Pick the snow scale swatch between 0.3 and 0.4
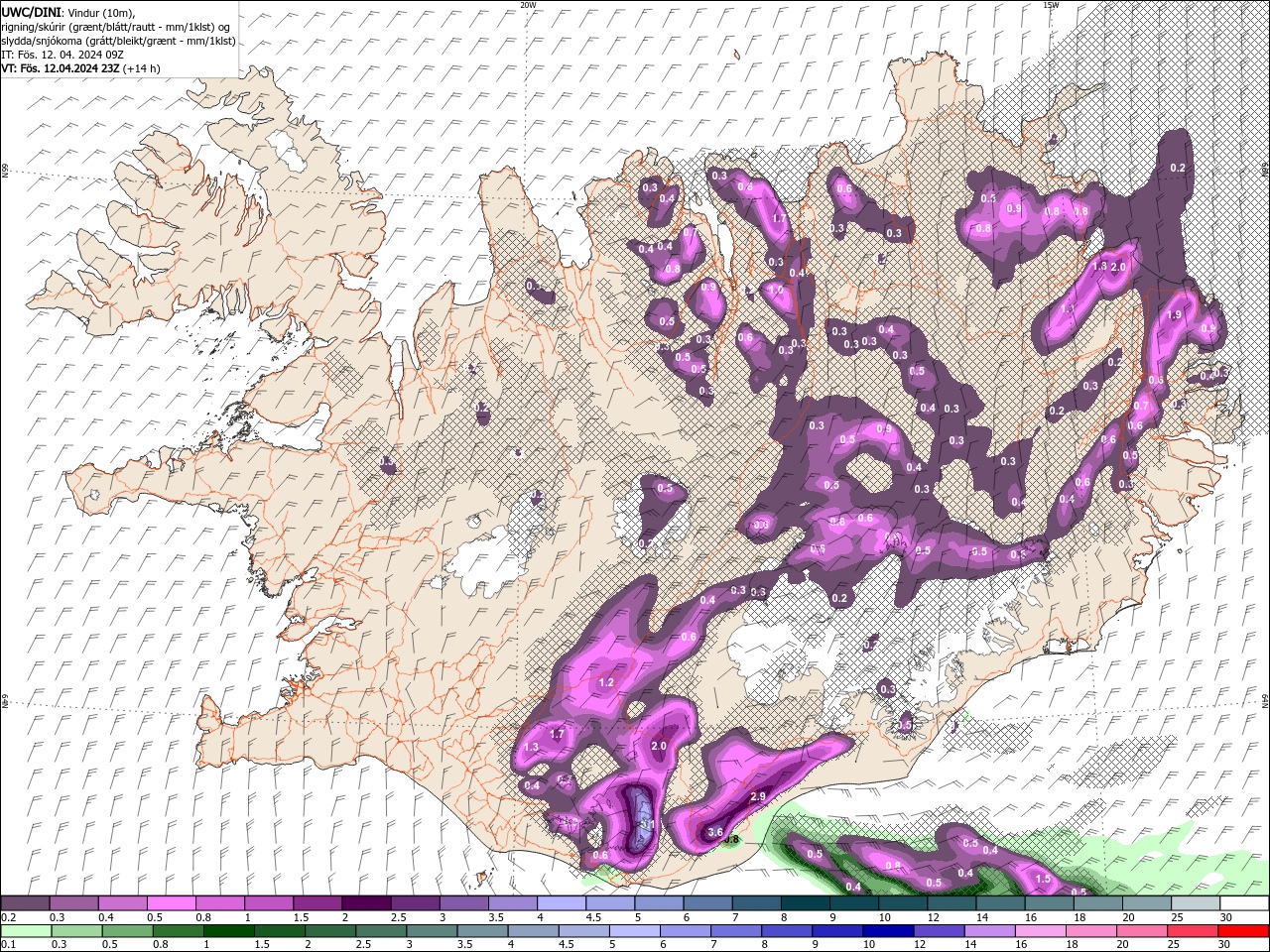Screen dimensions: 1270x952 click(73, 903)
